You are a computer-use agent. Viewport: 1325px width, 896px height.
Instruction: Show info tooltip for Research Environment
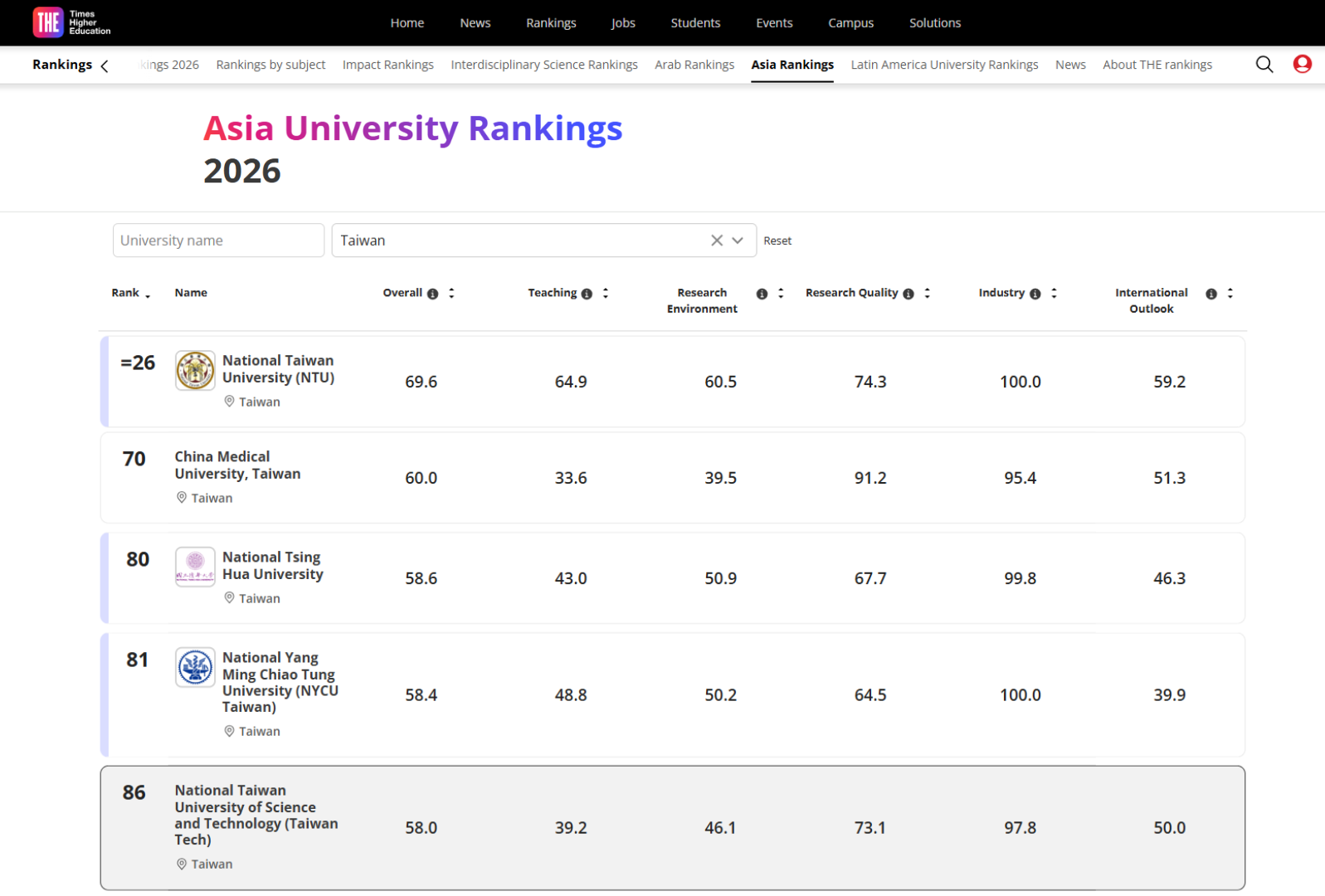[x=762, y=294]
